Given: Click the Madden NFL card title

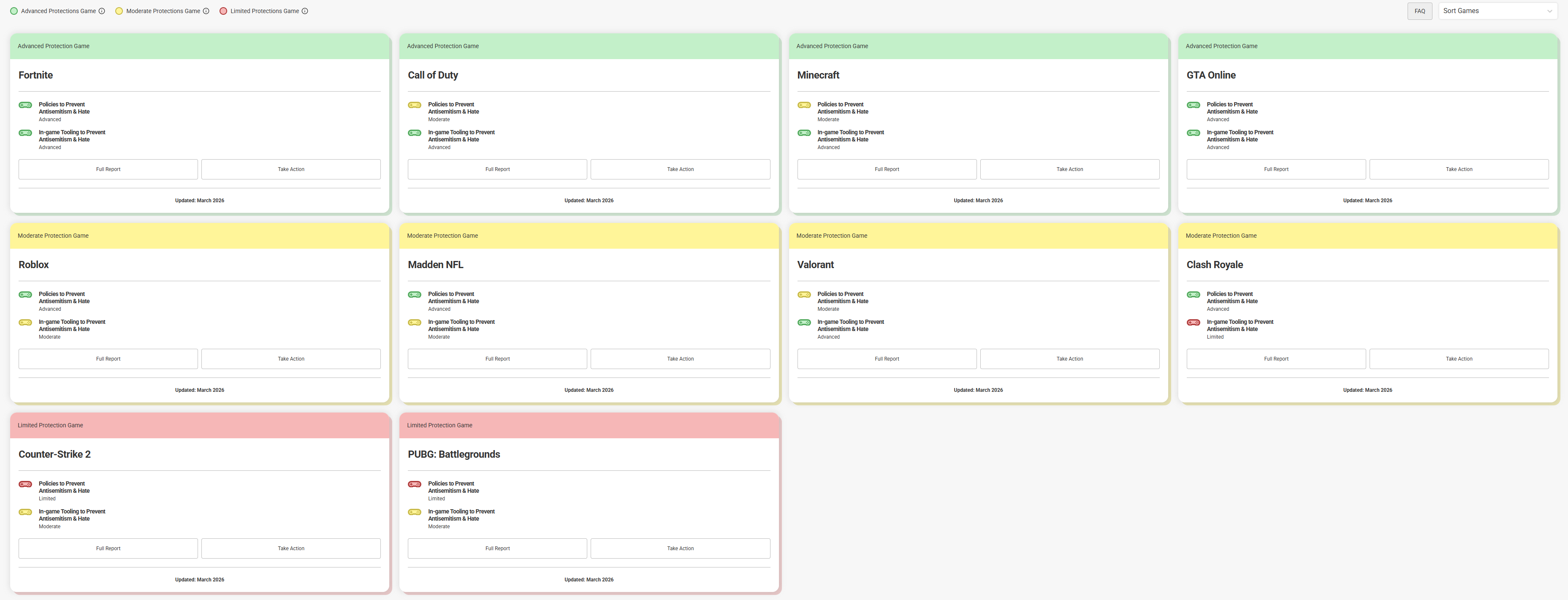Looking at the screenshot, I should coord(435,265).
